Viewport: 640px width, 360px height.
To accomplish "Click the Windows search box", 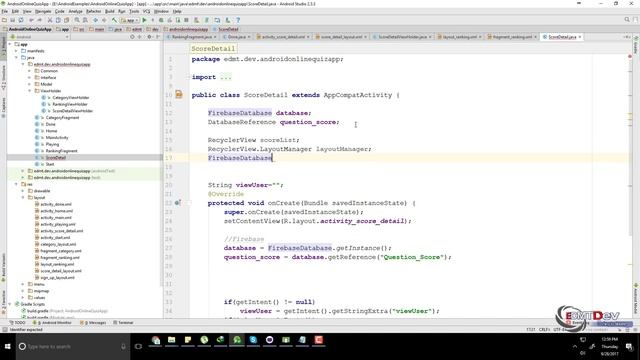I will 73,347.
